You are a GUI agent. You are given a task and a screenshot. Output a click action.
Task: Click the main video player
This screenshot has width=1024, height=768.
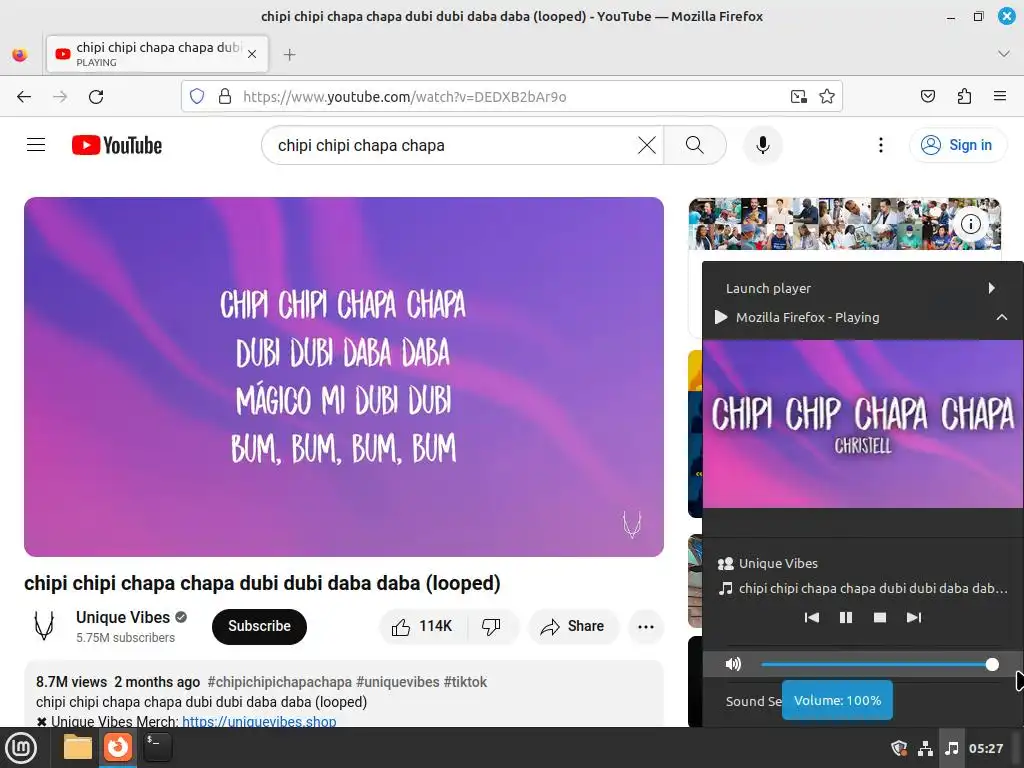coord(344,377)
